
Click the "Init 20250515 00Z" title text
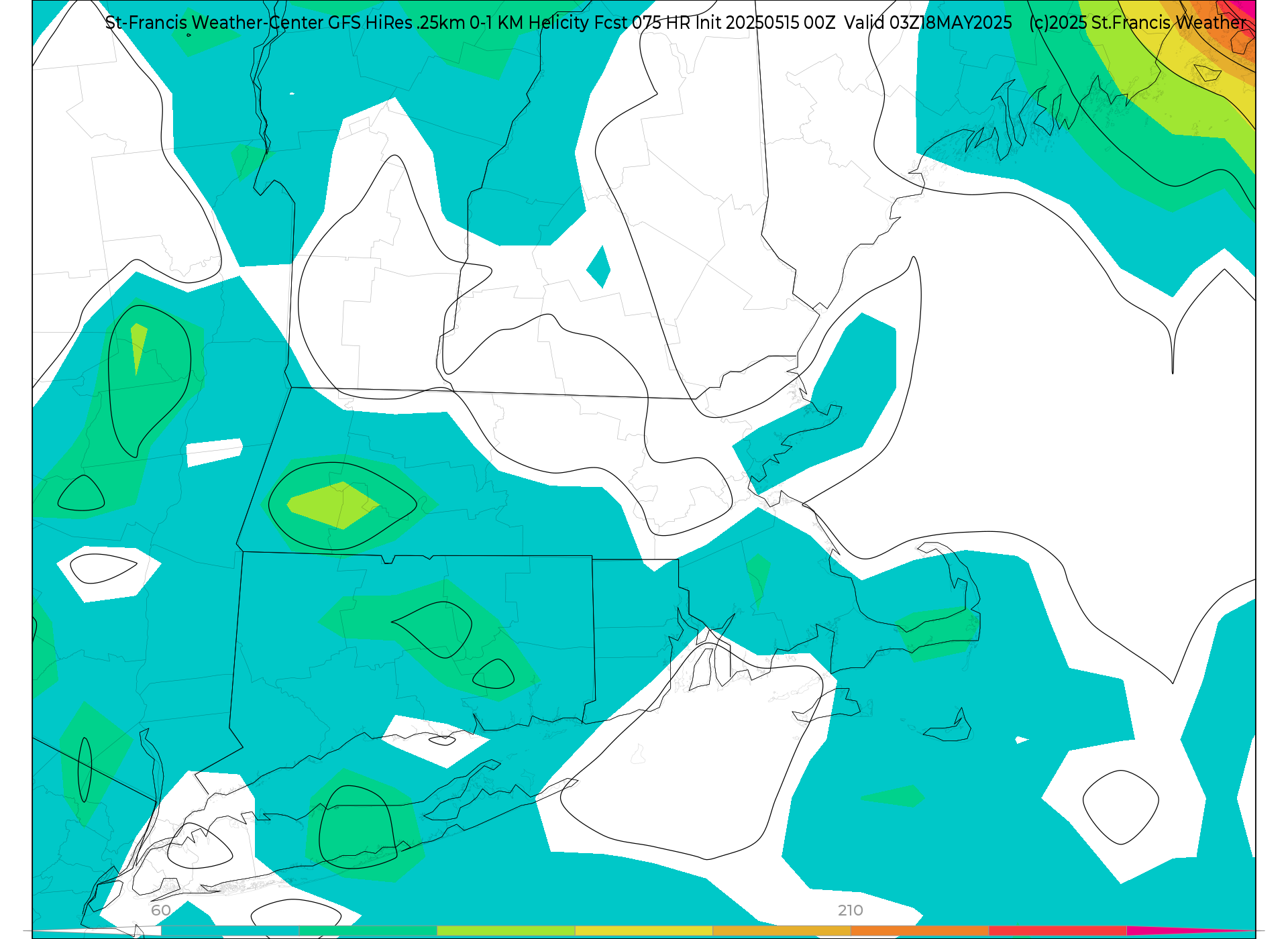pos(765,23)
